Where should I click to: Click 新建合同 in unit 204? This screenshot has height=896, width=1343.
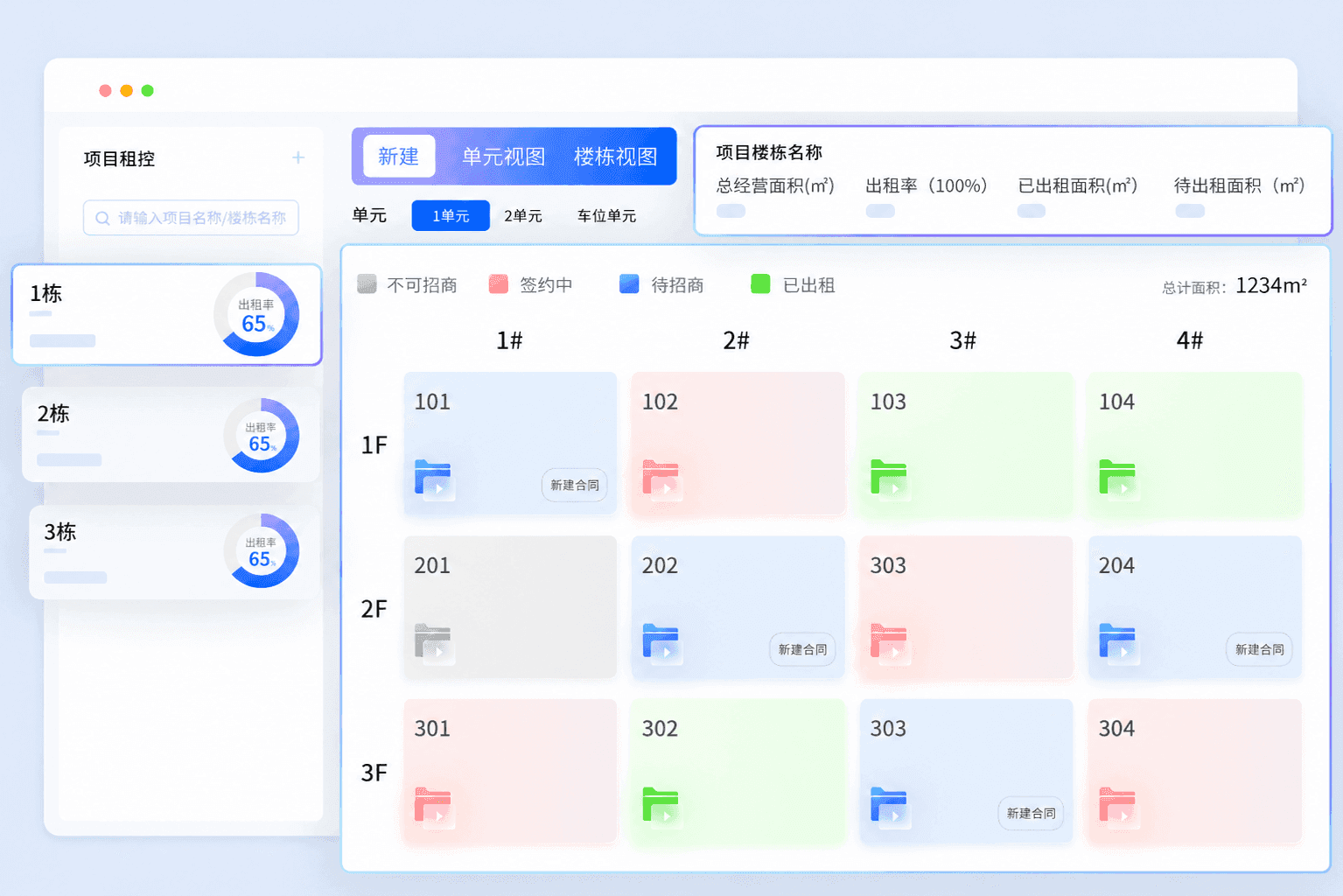pos(1259,649)
